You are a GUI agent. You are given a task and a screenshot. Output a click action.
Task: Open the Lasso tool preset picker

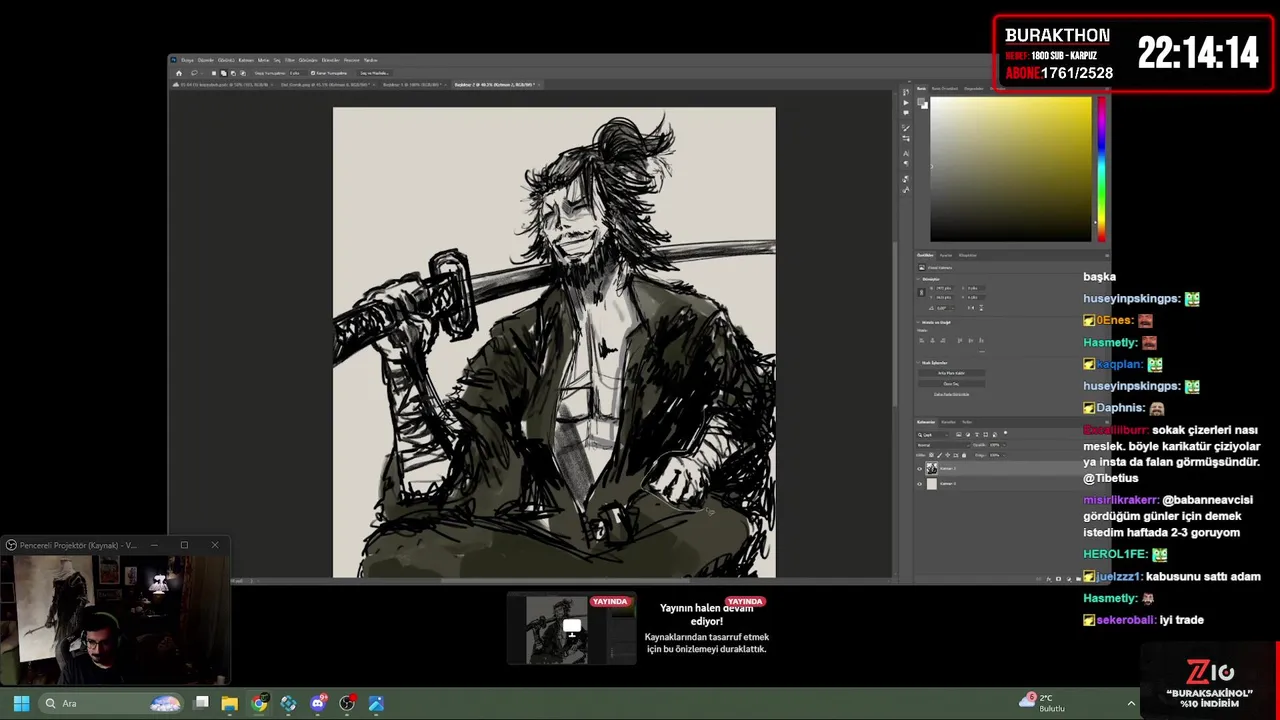197,73
